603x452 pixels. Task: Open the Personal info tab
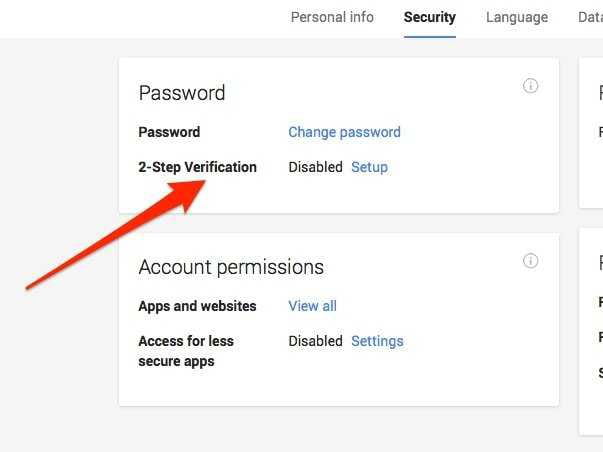pos(332,17)
